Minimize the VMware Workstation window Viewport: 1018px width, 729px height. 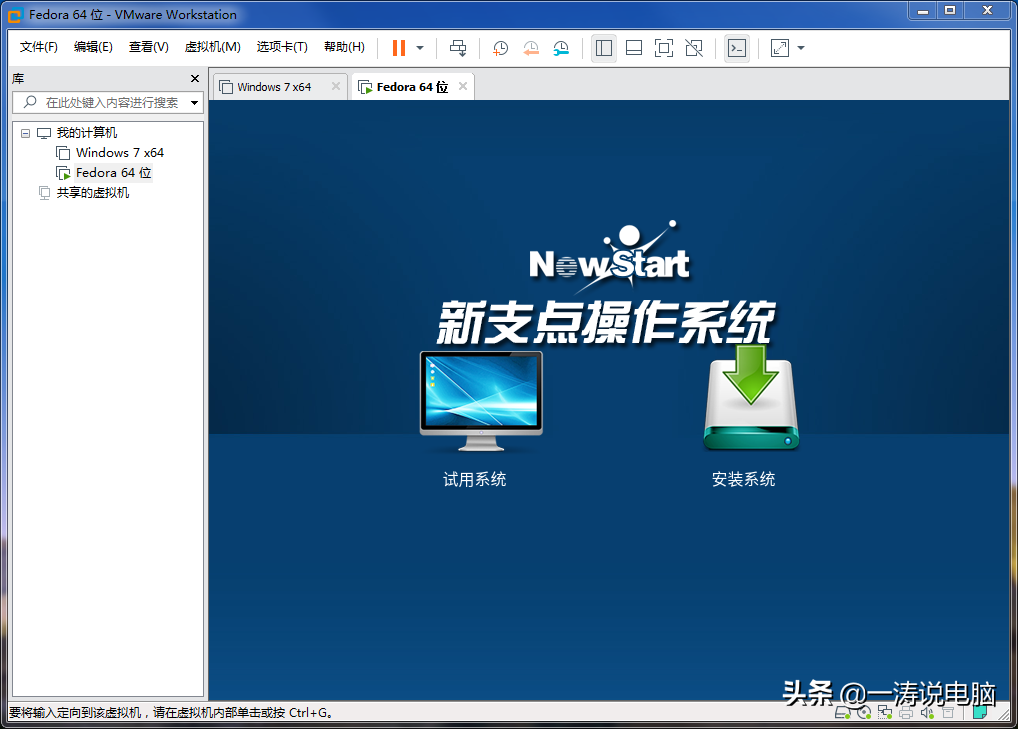pyautogui.click(x=923, y=10)
